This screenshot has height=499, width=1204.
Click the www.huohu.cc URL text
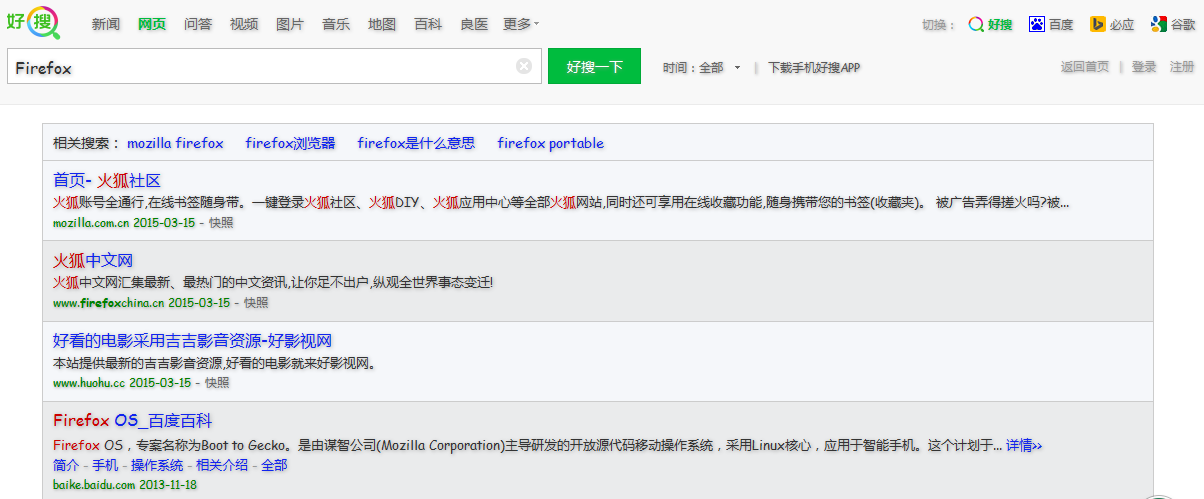89,382
